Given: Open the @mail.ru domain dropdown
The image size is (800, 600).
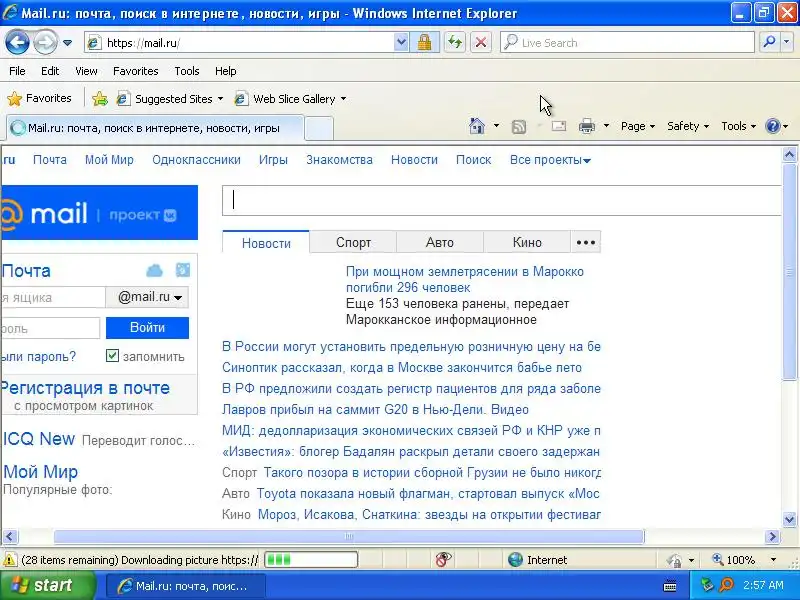Looking at the screenshot, I should [x=147, y=297].
